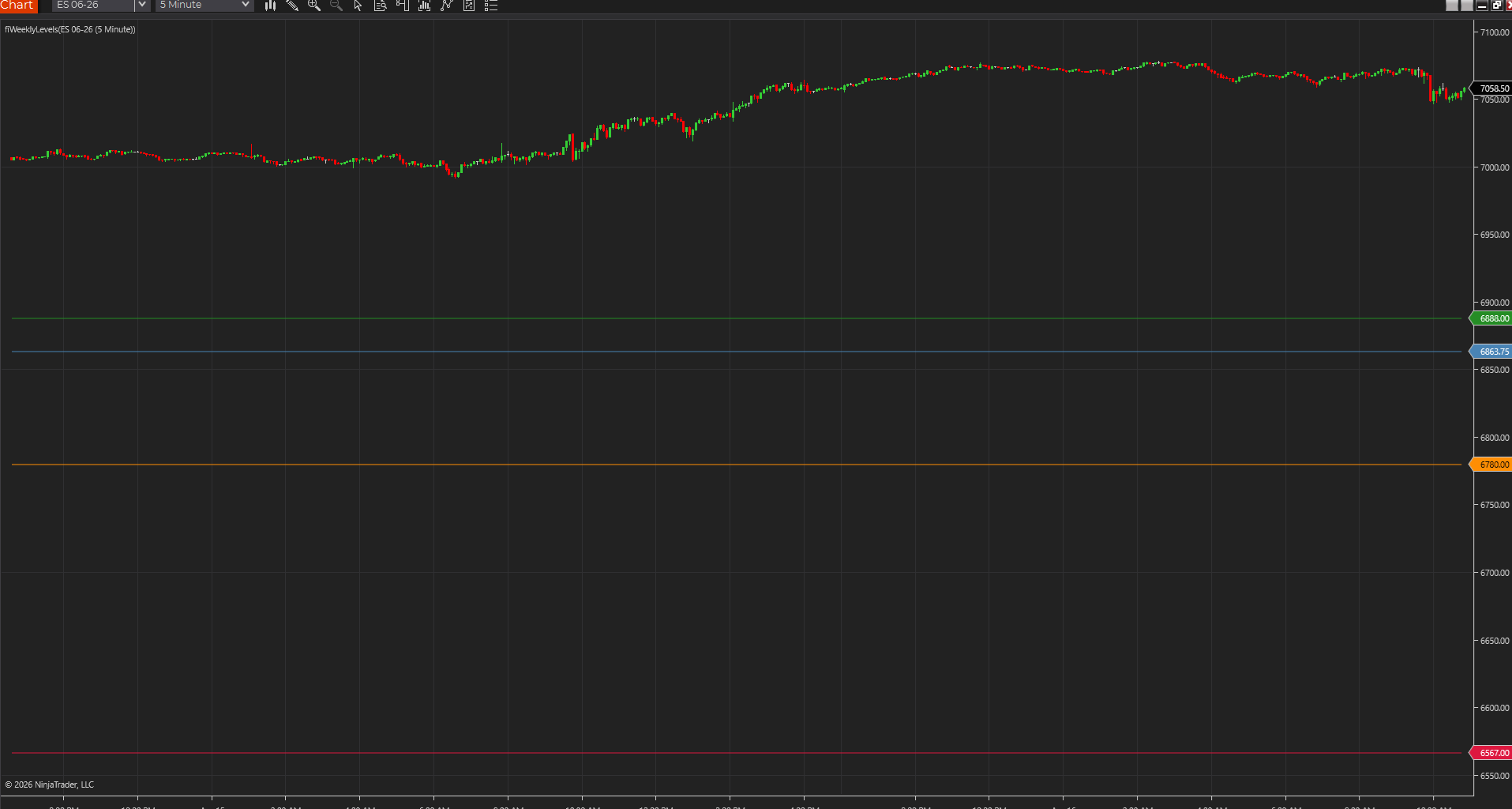
Task: Open the indicators zig-zag line icon
Action: pyautogui.click(x=446, y=6)
